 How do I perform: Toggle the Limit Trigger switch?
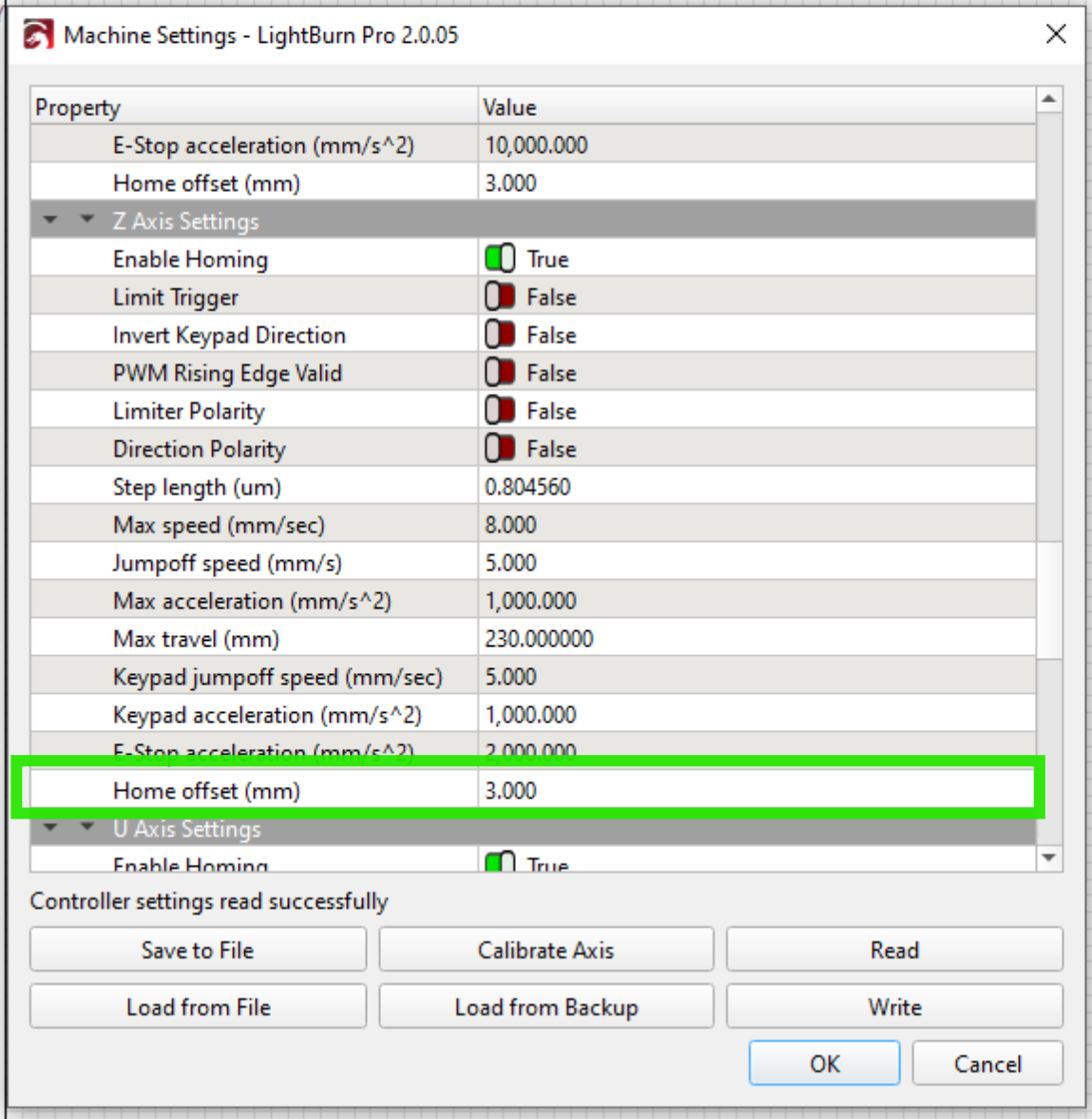pyautogui.click(x=500, y=297)
